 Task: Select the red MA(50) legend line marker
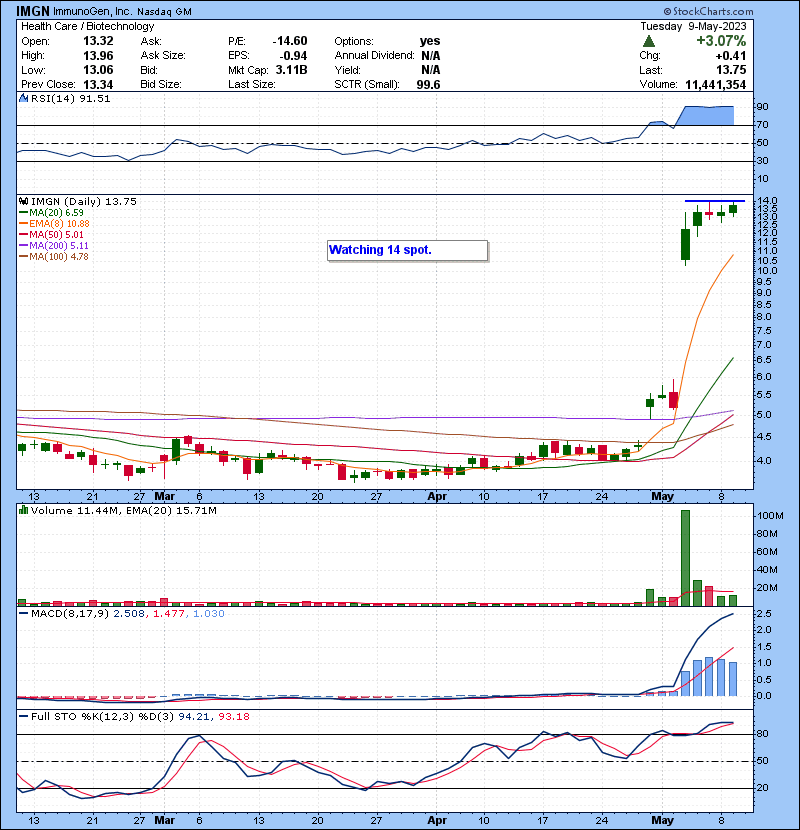point(23,234)
